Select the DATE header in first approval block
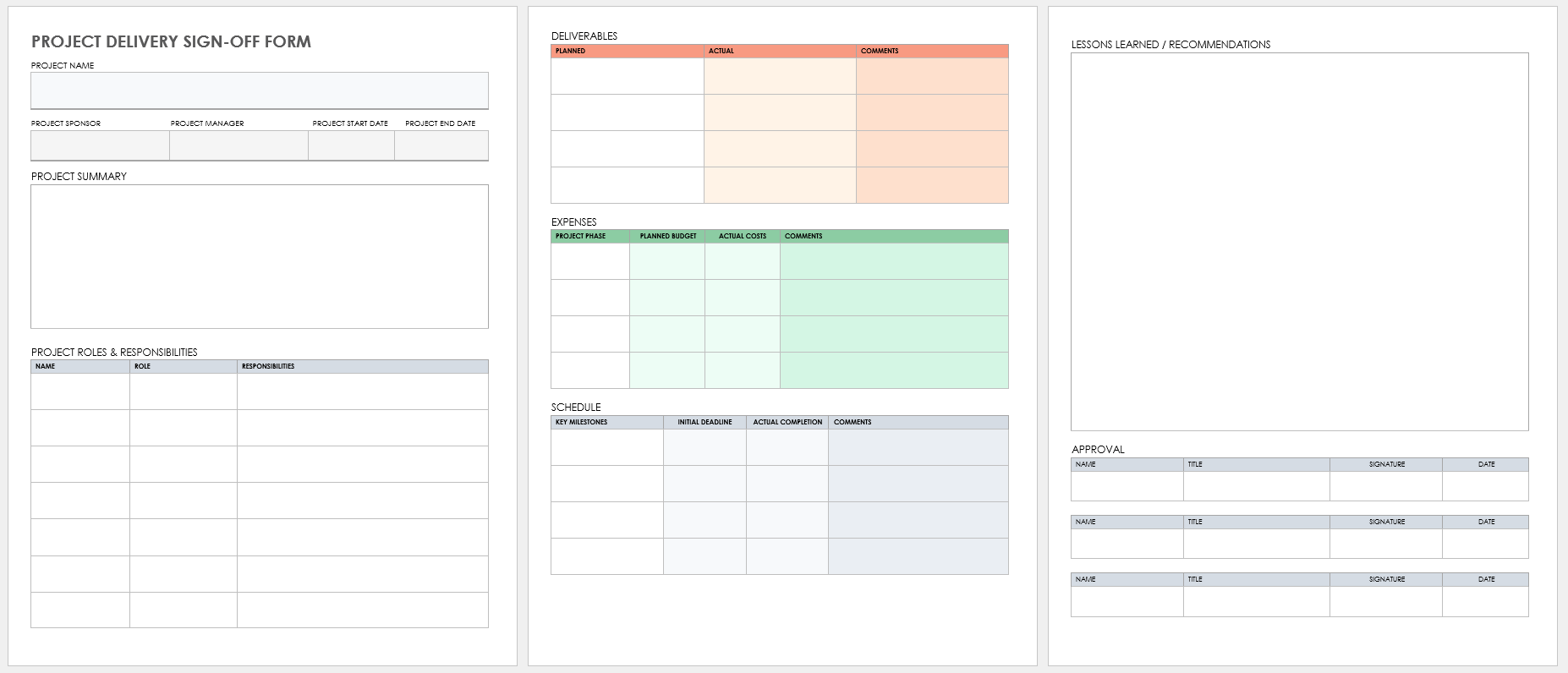Image resolution: width=1568 pixels, height=673 pixels. tap(1486, 464)
